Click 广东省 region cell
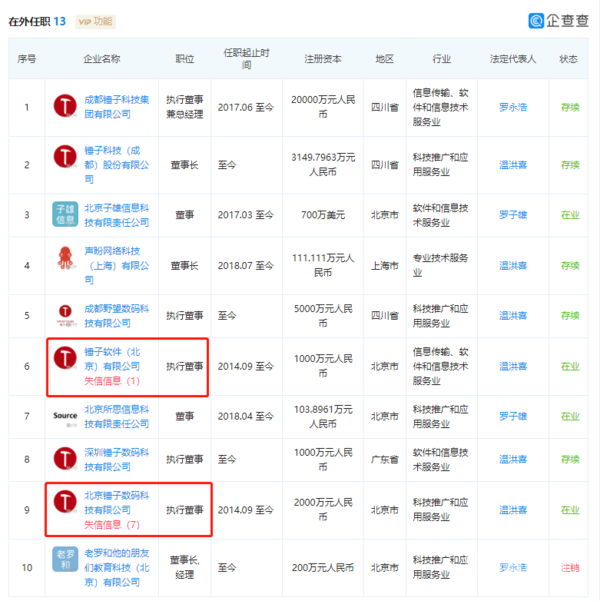Viewport: 600px width, 601px height. click(x=385, y=460)
